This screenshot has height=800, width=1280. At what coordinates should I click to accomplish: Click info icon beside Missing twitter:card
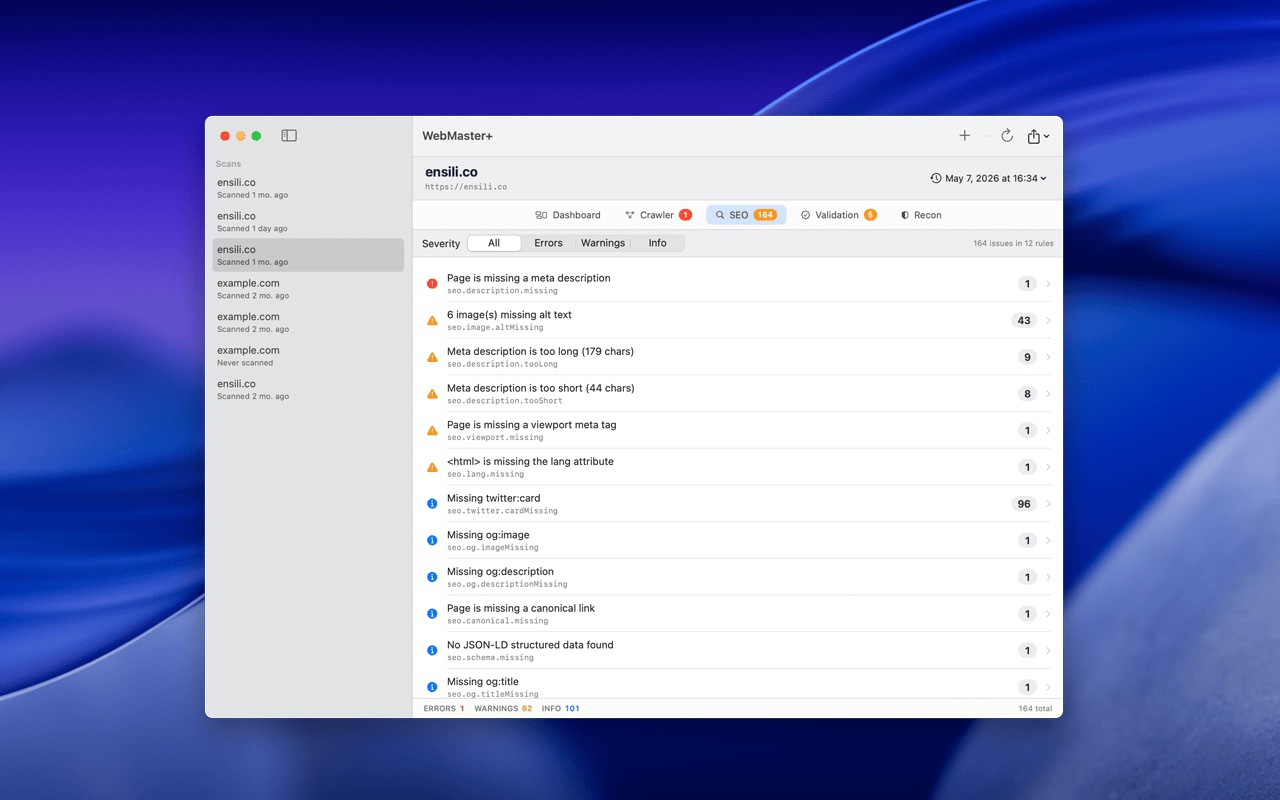(432, 504)
